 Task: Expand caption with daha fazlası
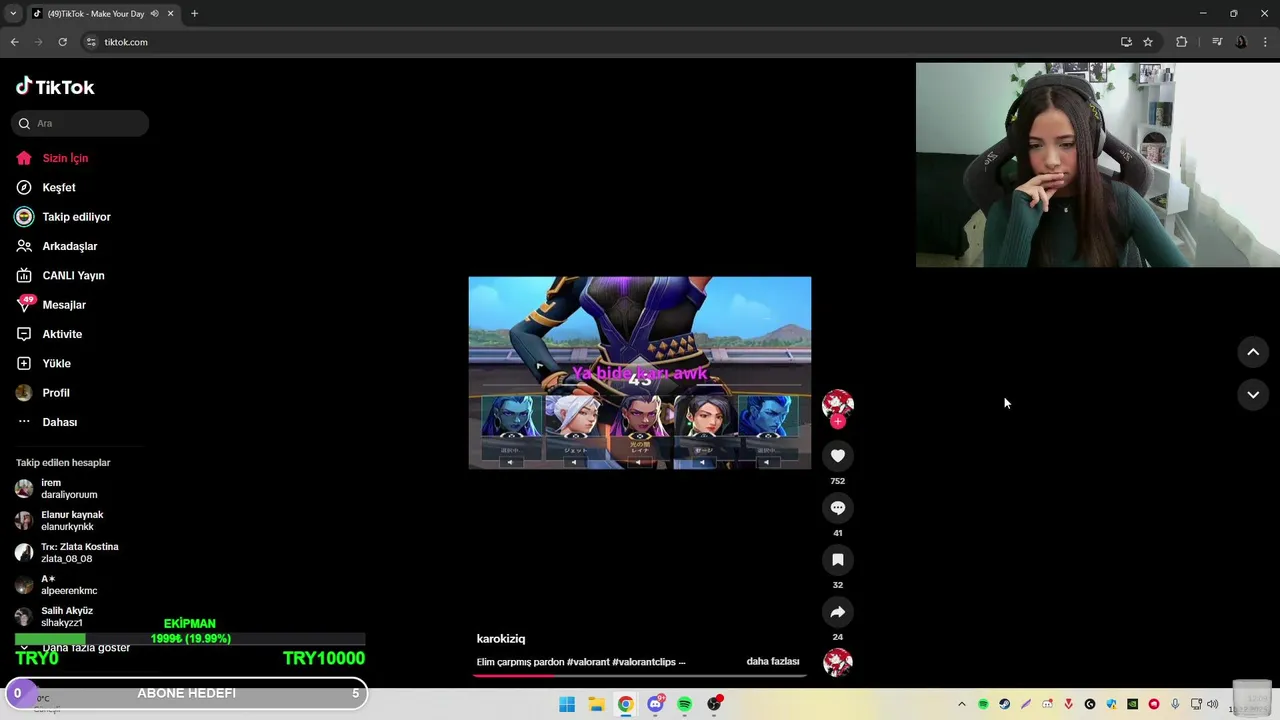[772, 662]
